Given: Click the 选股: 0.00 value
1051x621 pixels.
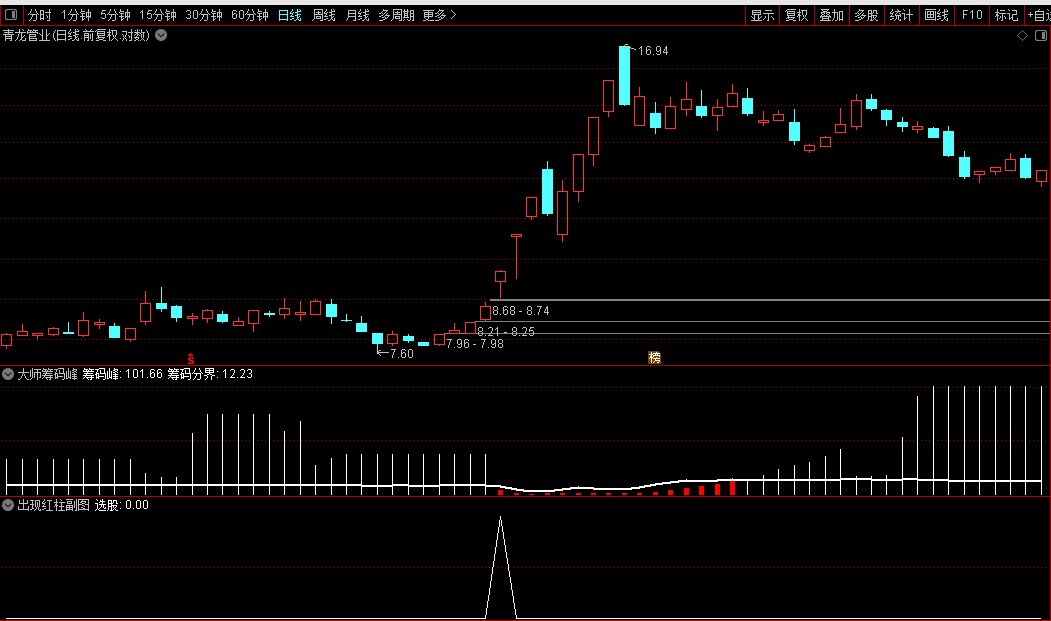Looking at the screenshot, I should click(121, 506).
